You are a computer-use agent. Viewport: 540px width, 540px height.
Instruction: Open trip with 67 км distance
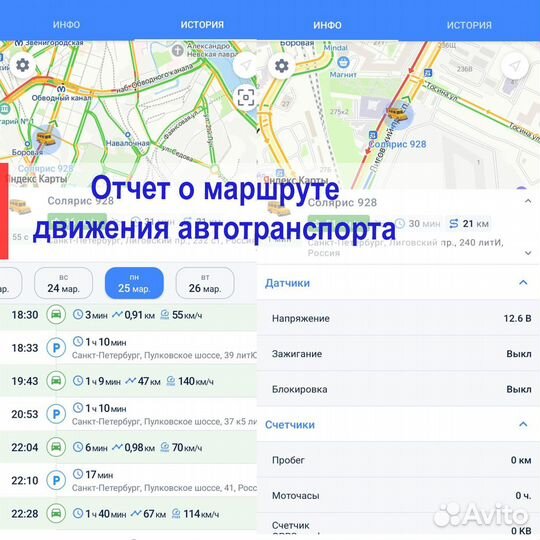point(128,513)
